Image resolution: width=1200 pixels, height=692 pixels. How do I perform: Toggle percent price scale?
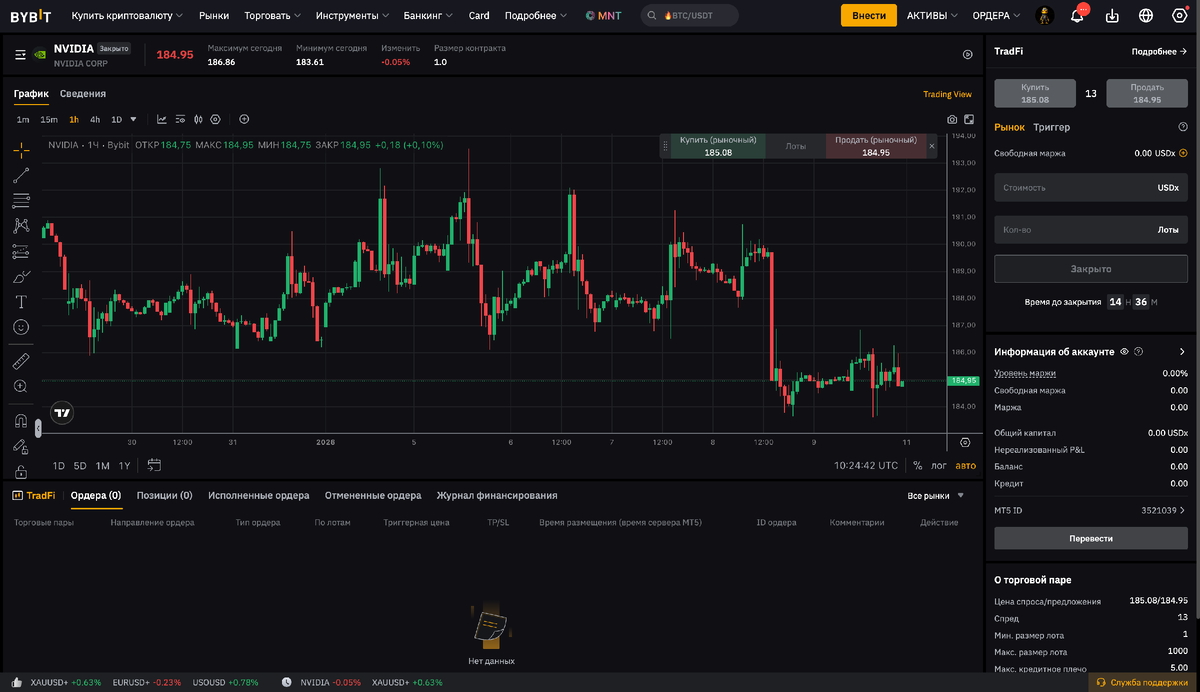click(917, 465)
